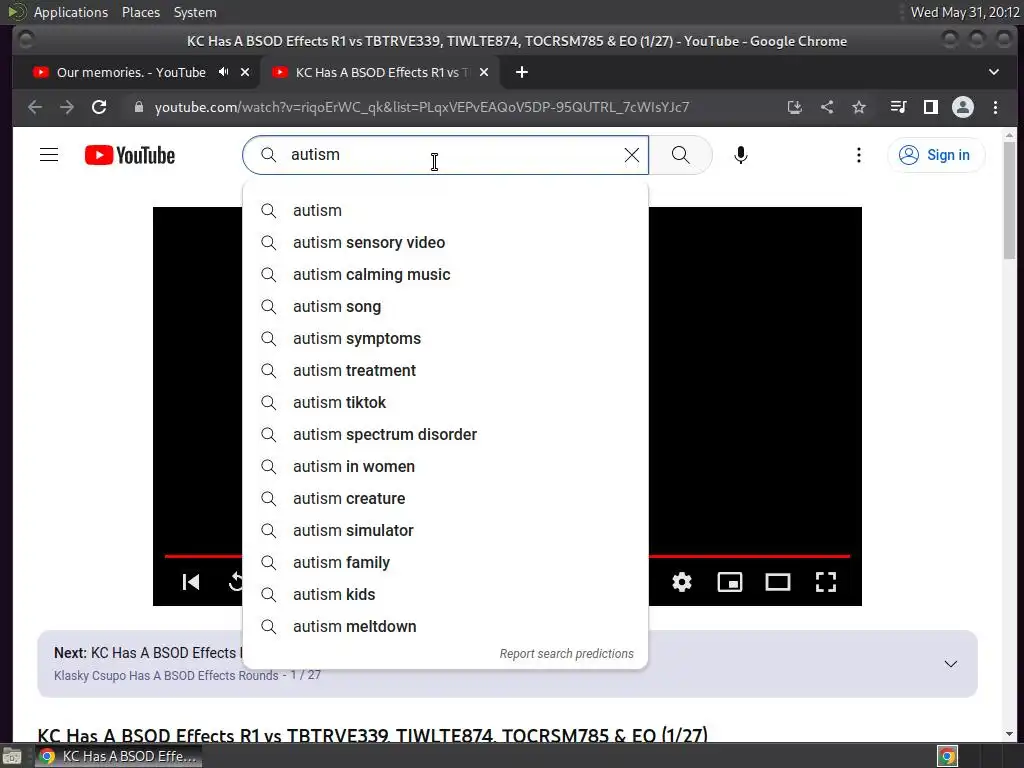Open the Places menu
The width and height of the screenshot is (1024, 768).
tap(141, 12)
